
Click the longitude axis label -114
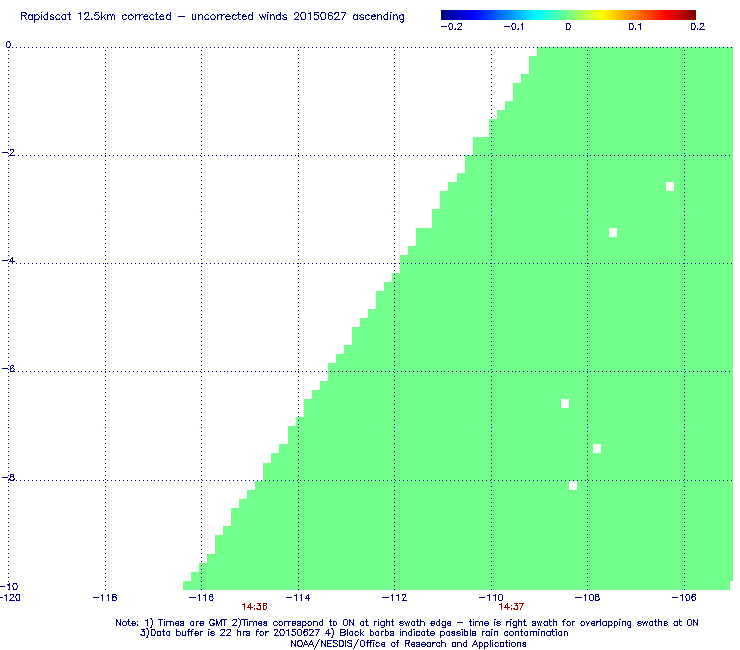pyautogui.click(x=298, y=598)
